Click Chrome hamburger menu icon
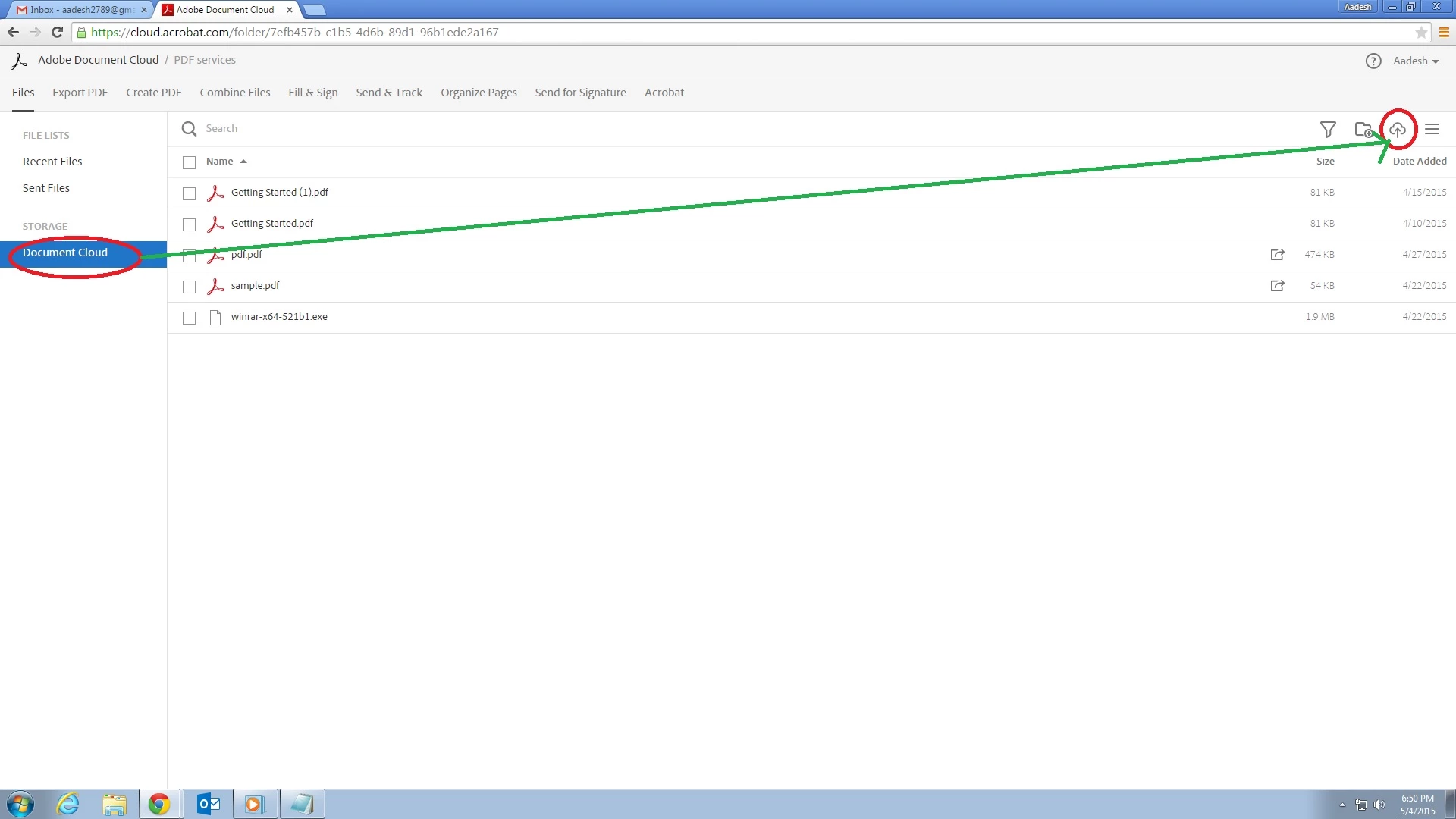 point(1444,33)
